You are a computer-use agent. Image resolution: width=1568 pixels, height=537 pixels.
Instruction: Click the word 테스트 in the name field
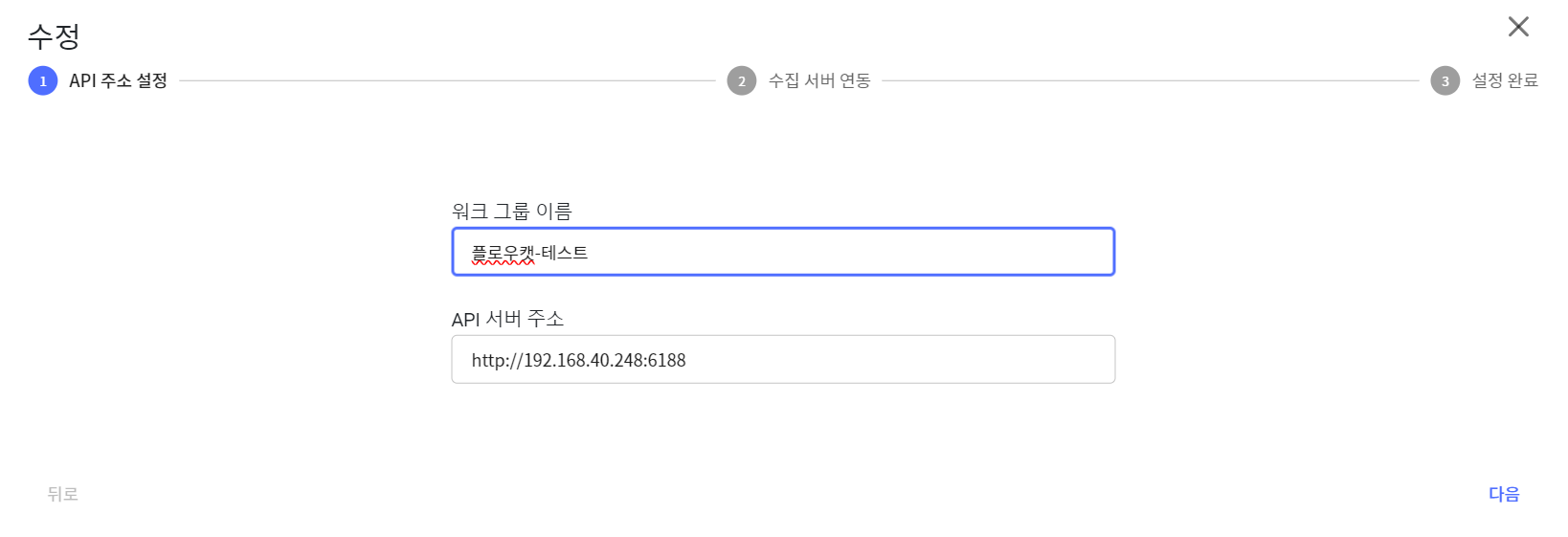point(565,253)
